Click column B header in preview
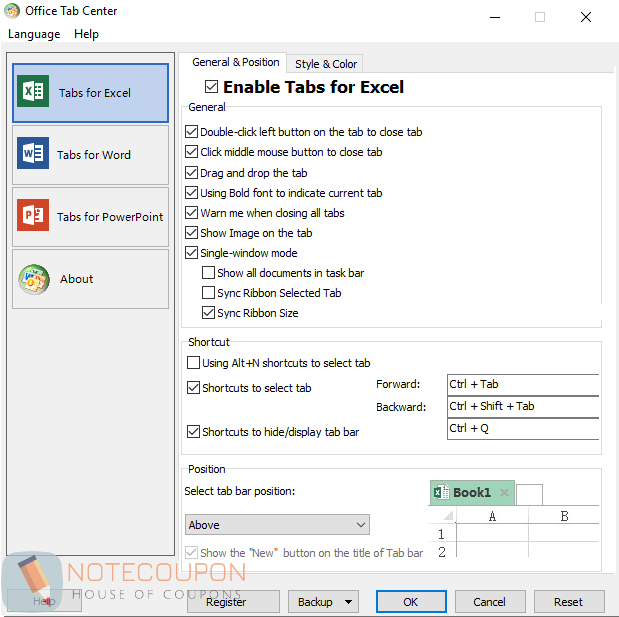 pos(564,516)
